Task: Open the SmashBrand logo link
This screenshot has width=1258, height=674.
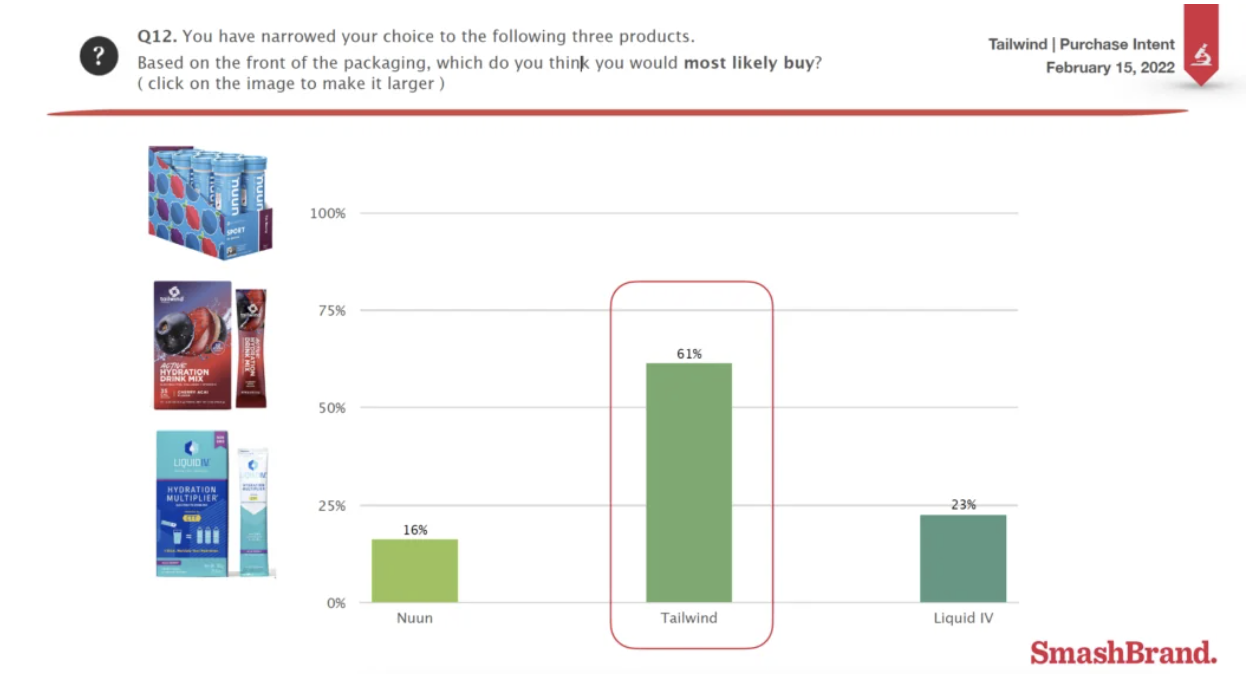Action: pyautogui.click(x=1123, y=653)
